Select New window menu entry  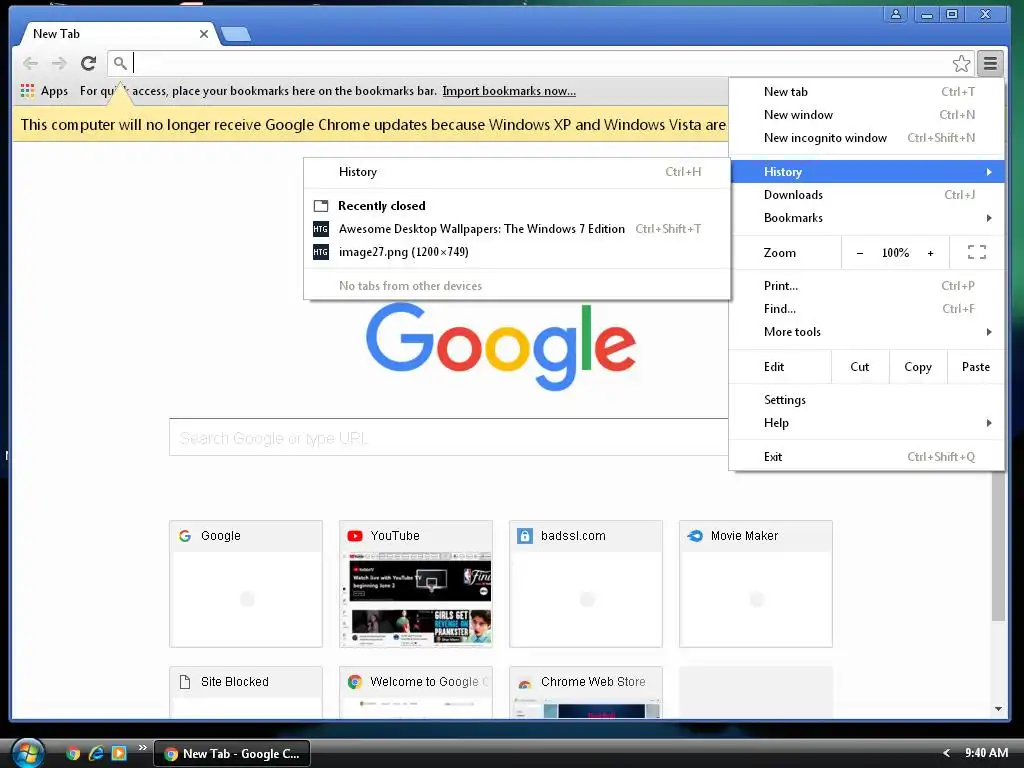pos(867,114)
